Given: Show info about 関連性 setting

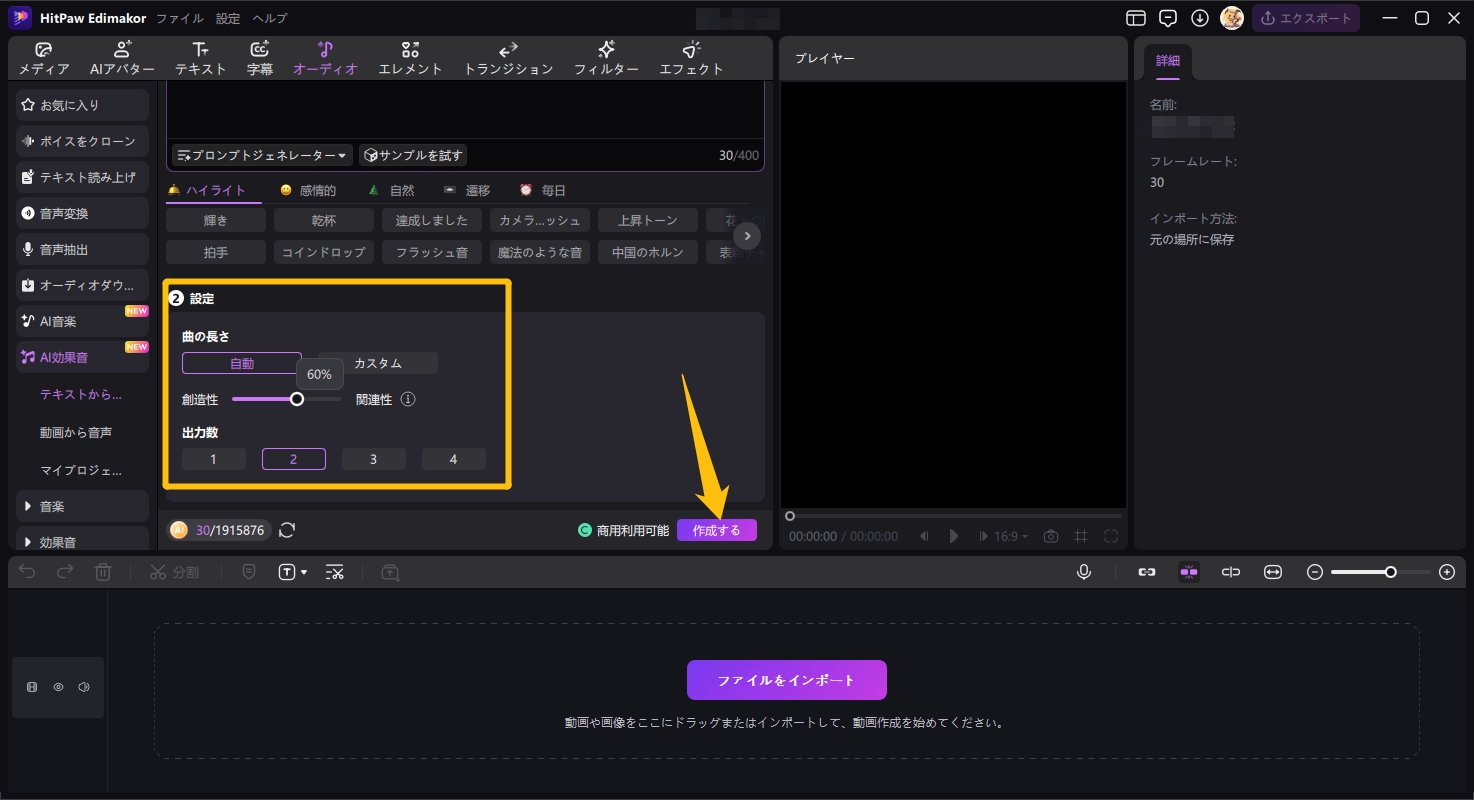Looking at the screenshot, I should pyautogui.click(x=408, y=399).
